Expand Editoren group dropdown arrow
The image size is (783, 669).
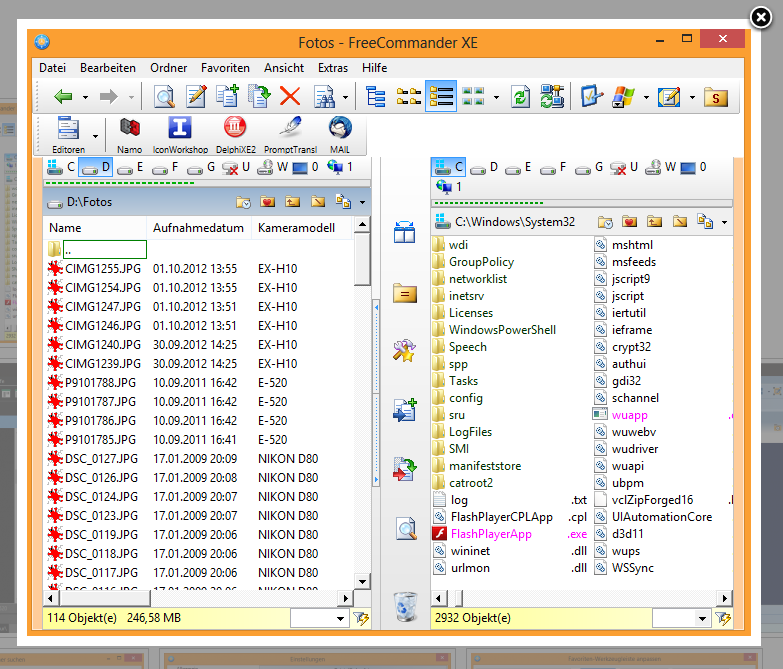click(x=95, y=136)
